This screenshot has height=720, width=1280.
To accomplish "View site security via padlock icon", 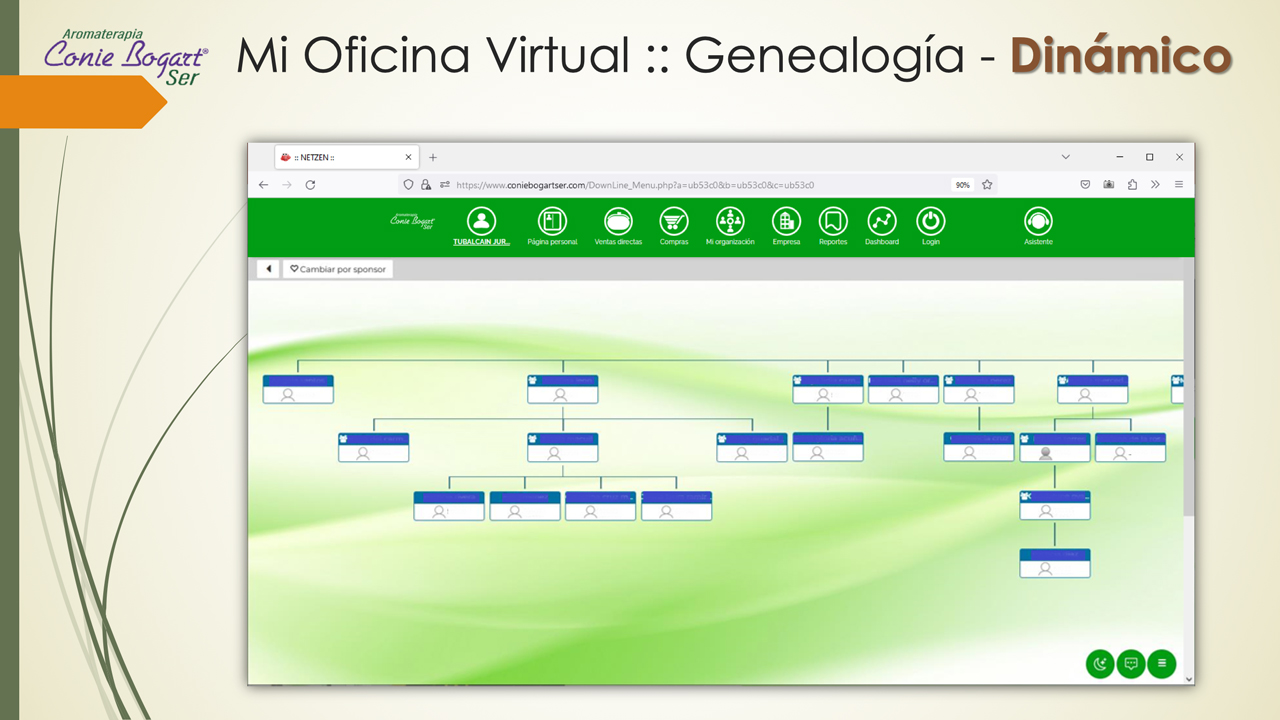I will pos(426,185).
